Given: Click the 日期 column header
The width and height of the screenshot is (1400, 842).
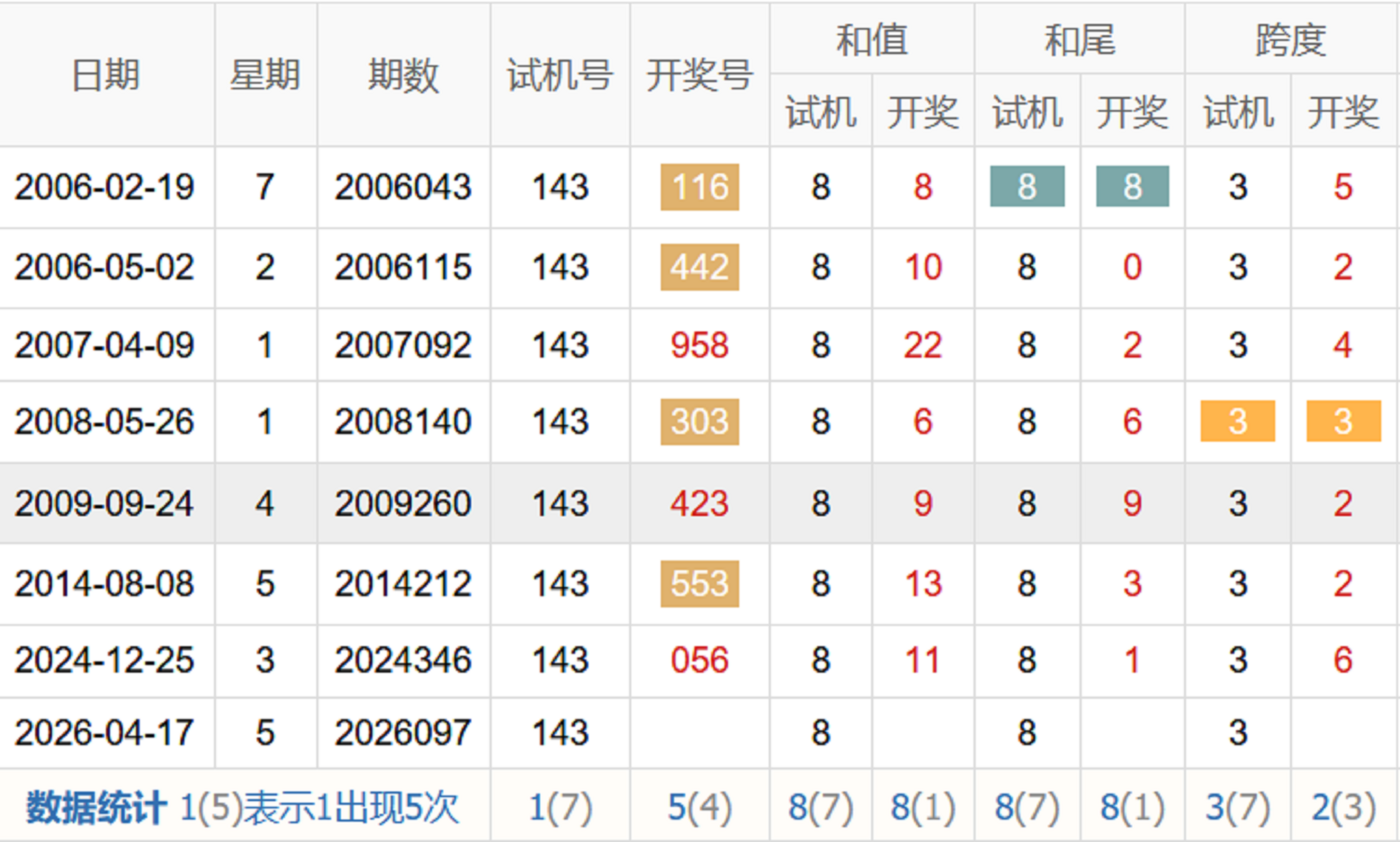Looking at the screenshot, I should coord(106,76).
